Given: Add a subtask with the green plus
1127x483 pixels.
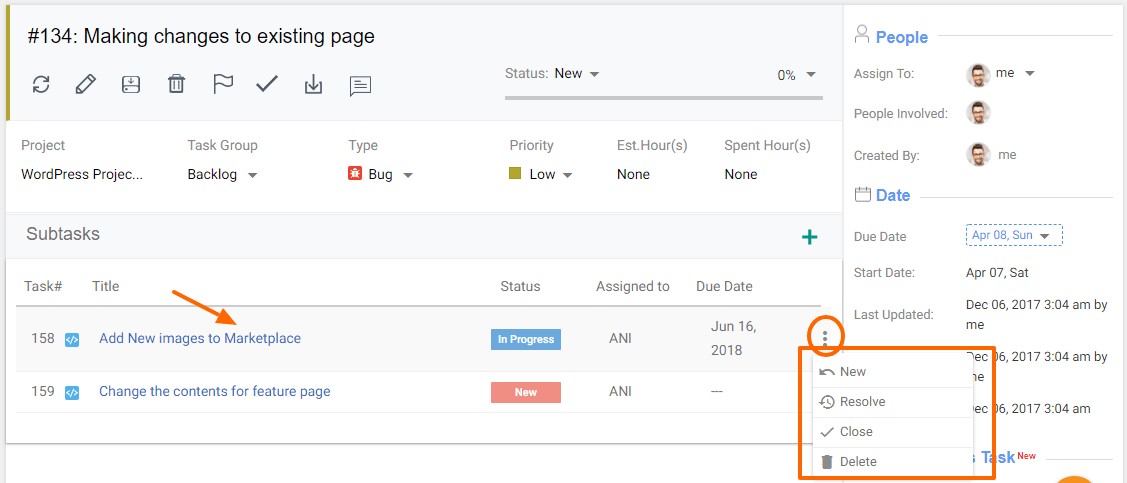Looking at the screenshot, I should (x=810, y=236).
